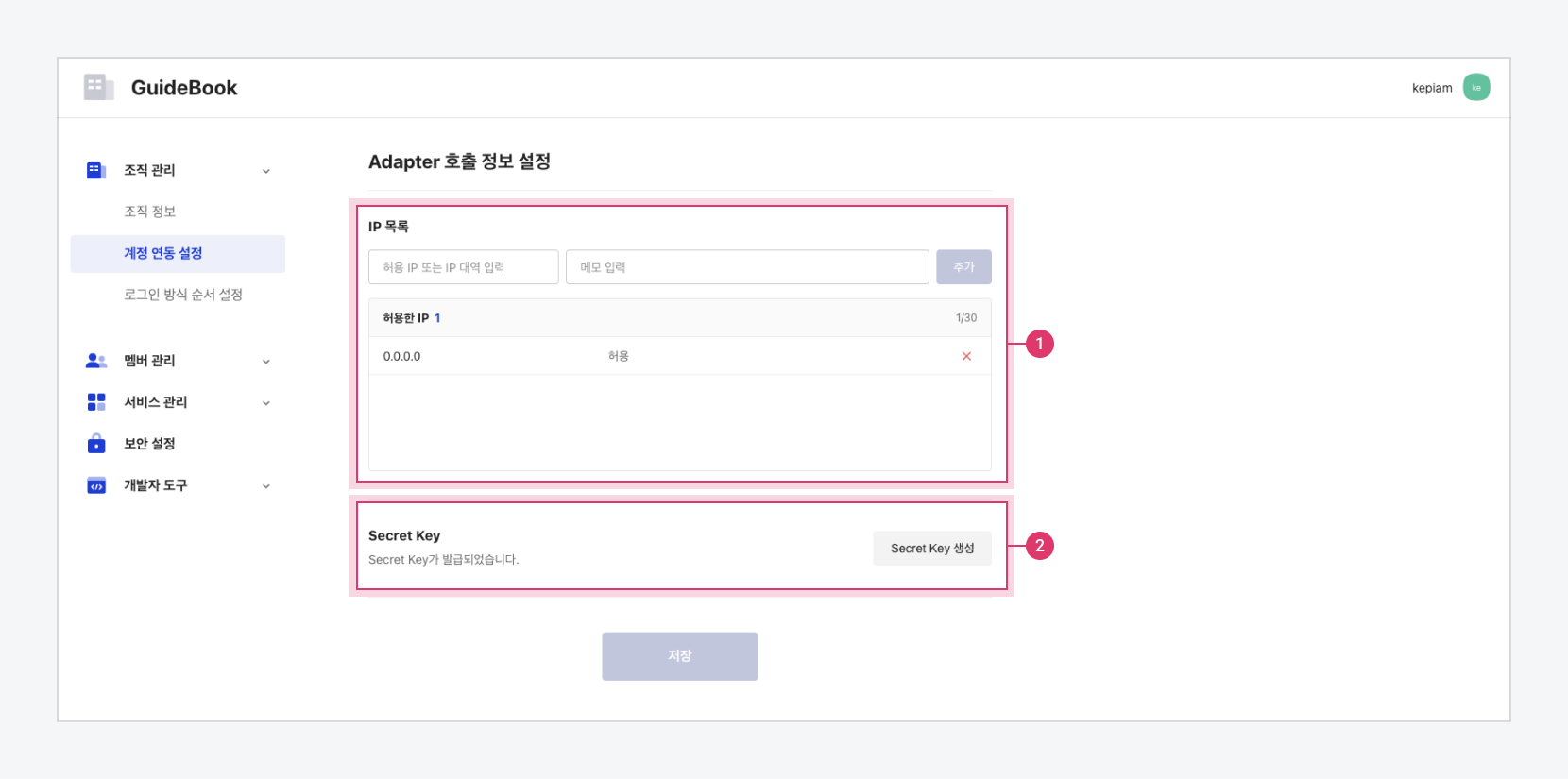The image size is (1568, 779).
Task: Delete the 0.0.0.0 IP entry
Action: pos(966,356)
